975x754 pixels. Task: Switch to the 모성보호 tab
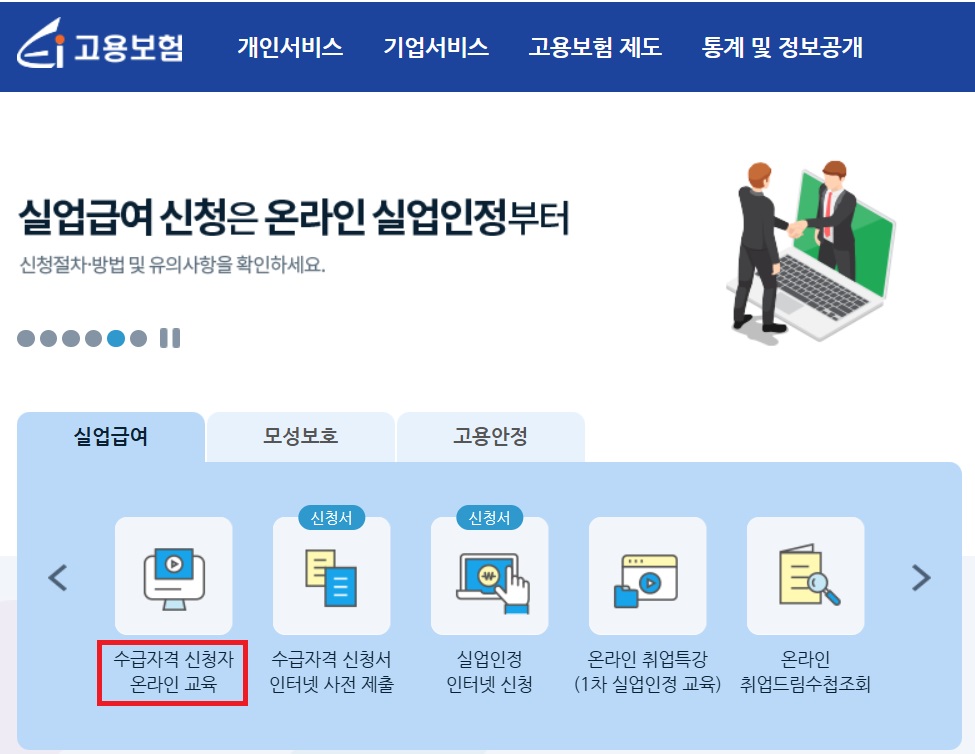coord(299,437)
